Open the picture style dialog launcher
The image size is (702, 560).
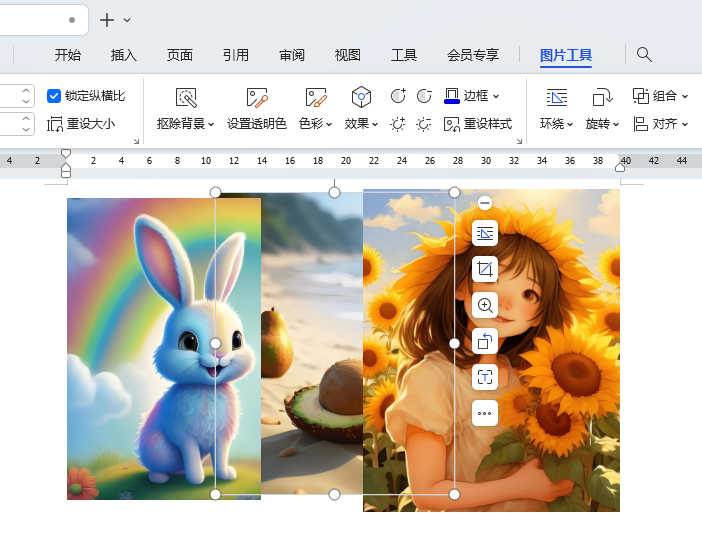519,141
